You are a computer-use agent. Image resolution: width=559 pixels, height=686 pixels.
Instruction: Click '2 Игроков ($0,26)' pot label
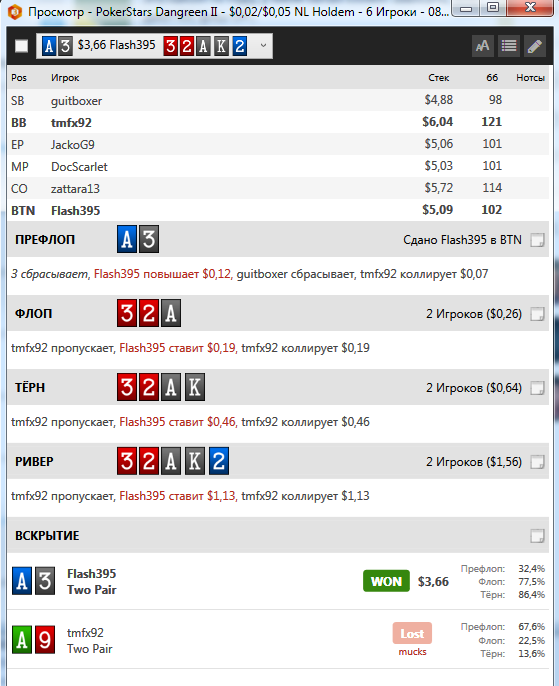474,314
